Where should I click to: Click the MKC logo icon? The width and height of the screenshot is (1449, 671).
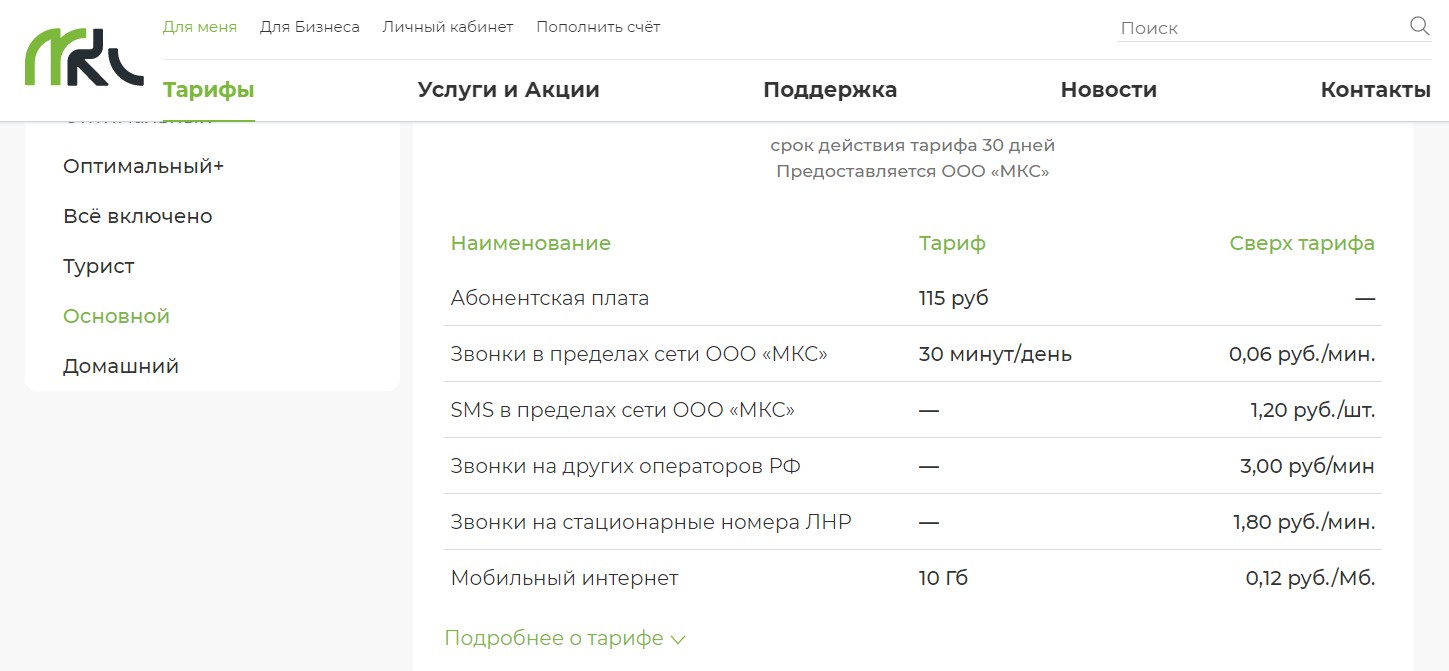pyautogui.click(x=84, y=57)
